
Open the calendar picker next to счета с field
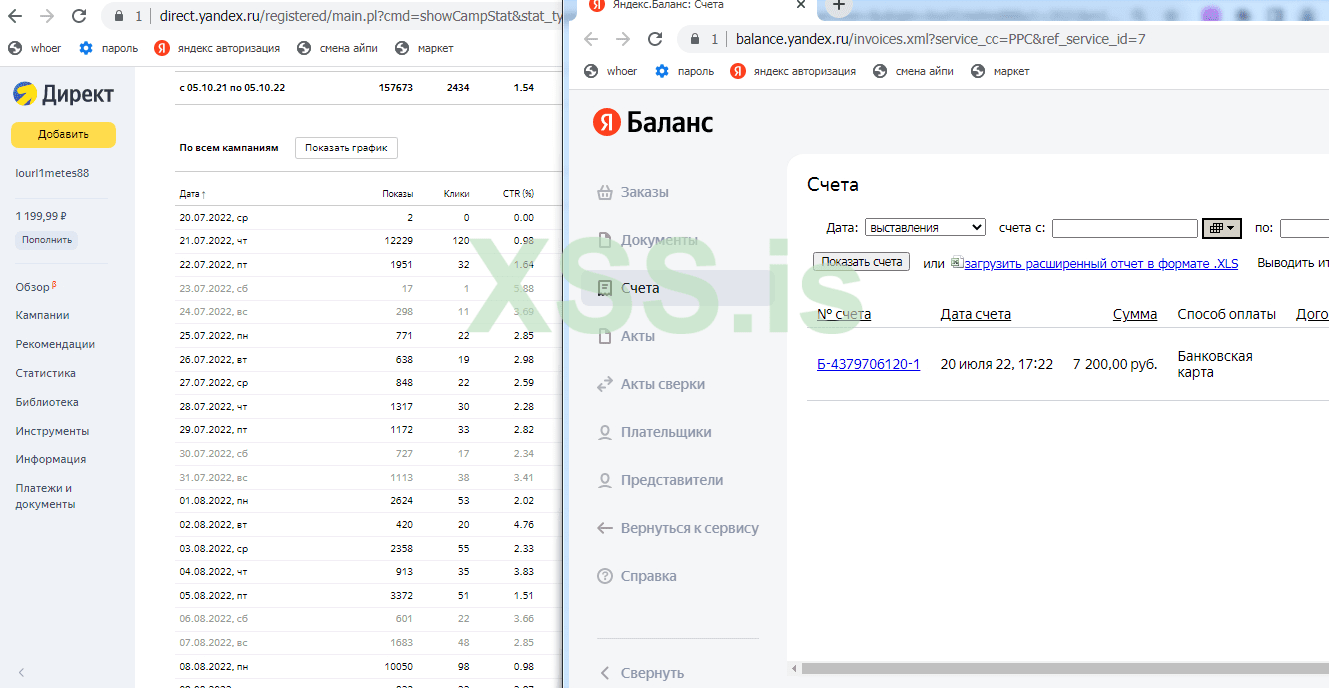pyautogui.click(x=1221, y=228)
